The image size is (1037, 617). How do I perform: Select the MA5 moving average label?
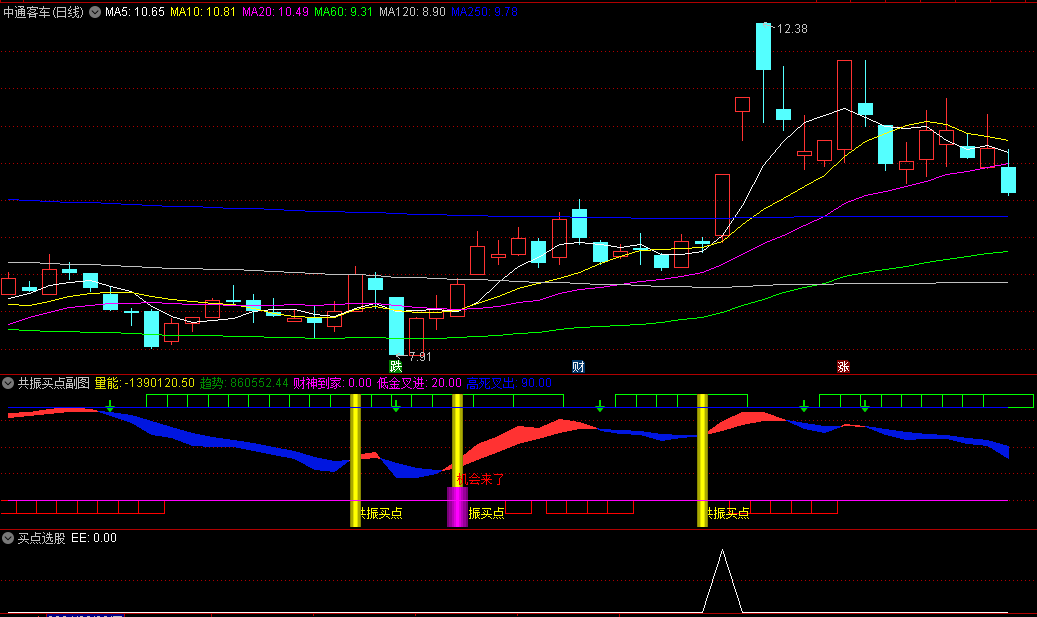tap(134, 12)
